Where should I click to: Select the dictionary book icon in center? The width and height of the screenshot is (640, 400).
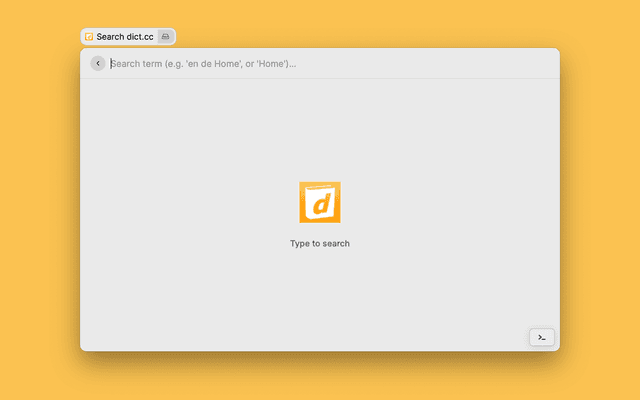[320, 203]
